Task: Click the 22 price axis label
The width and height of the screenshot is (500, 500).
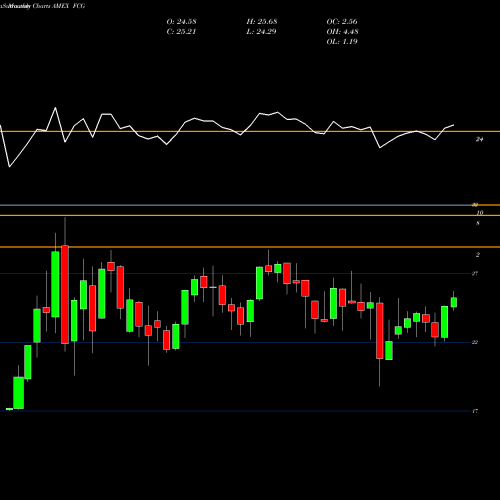Action: [x=475, y=342]
